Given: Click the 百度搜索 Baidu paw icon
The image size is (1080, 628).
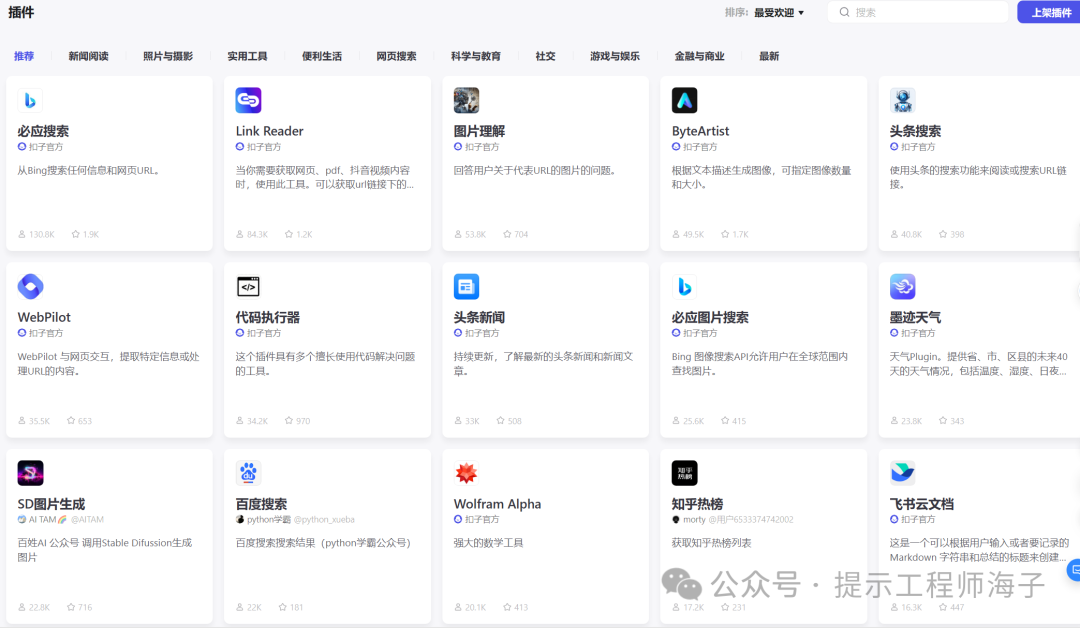Looking at the screenshot, I should [248, 473].
